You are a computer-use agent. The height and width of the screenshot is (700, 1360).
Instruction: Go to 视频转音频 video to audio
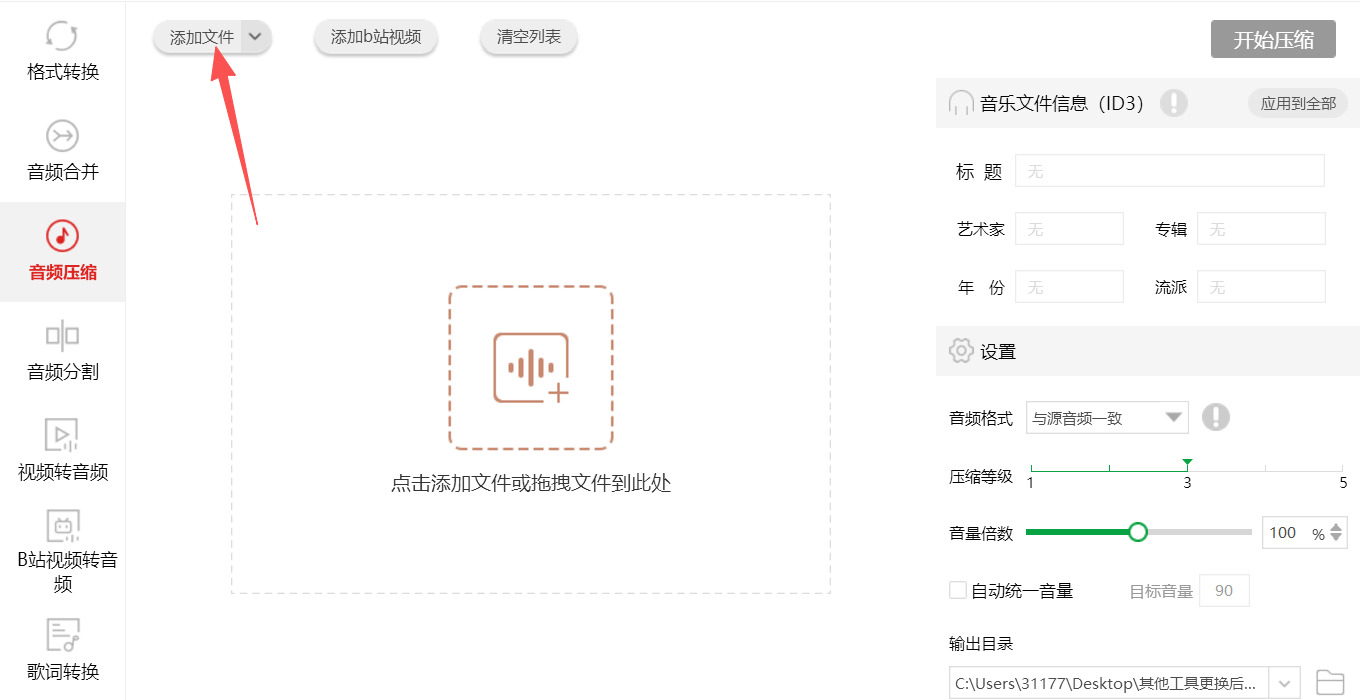pyautogui.click(x=63, y=452)
